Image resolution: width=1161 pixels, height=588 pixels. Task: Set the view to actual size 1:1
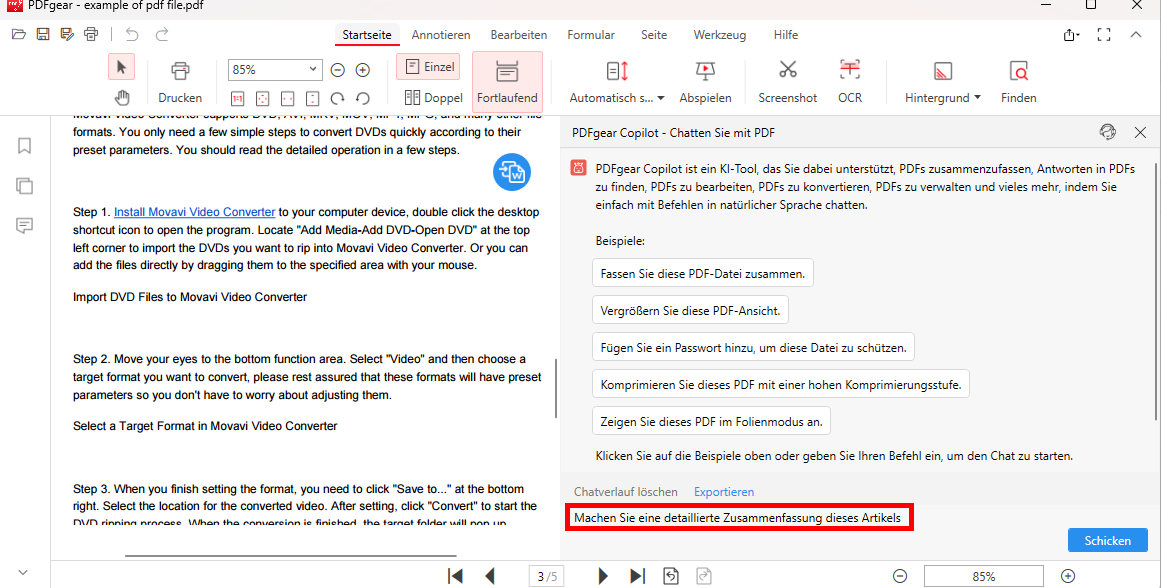[x=238, y=98]
